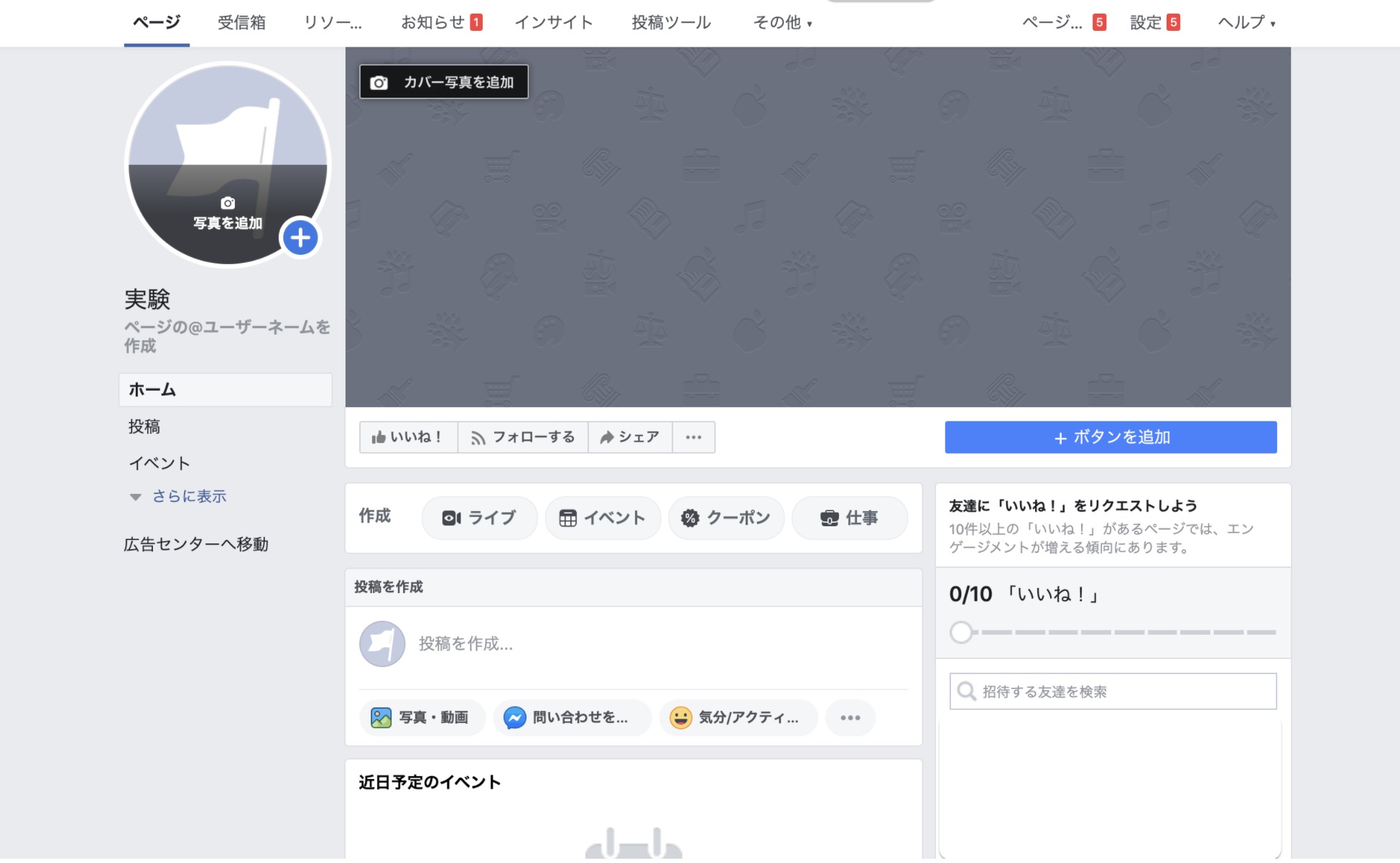This screenshot has height=863, width=1400.
Task: Add photo or video to post
Action: pyautogui.click(x=421, y=717)
